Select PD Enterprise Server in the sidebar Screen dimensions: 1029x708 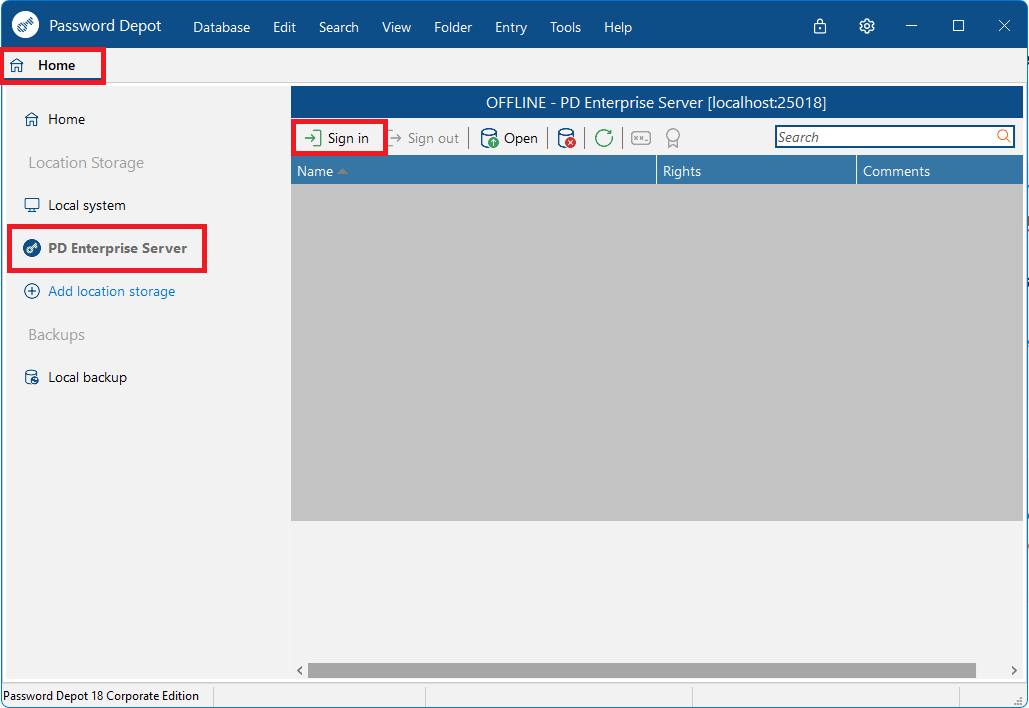(x=106, y=248)
